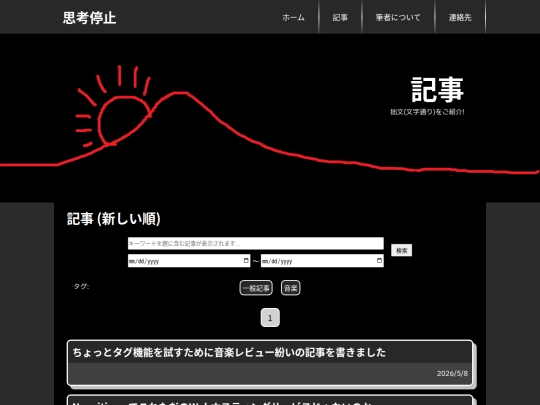Select pagination page 1 button
Screen dimensions: 540x405
270,318
